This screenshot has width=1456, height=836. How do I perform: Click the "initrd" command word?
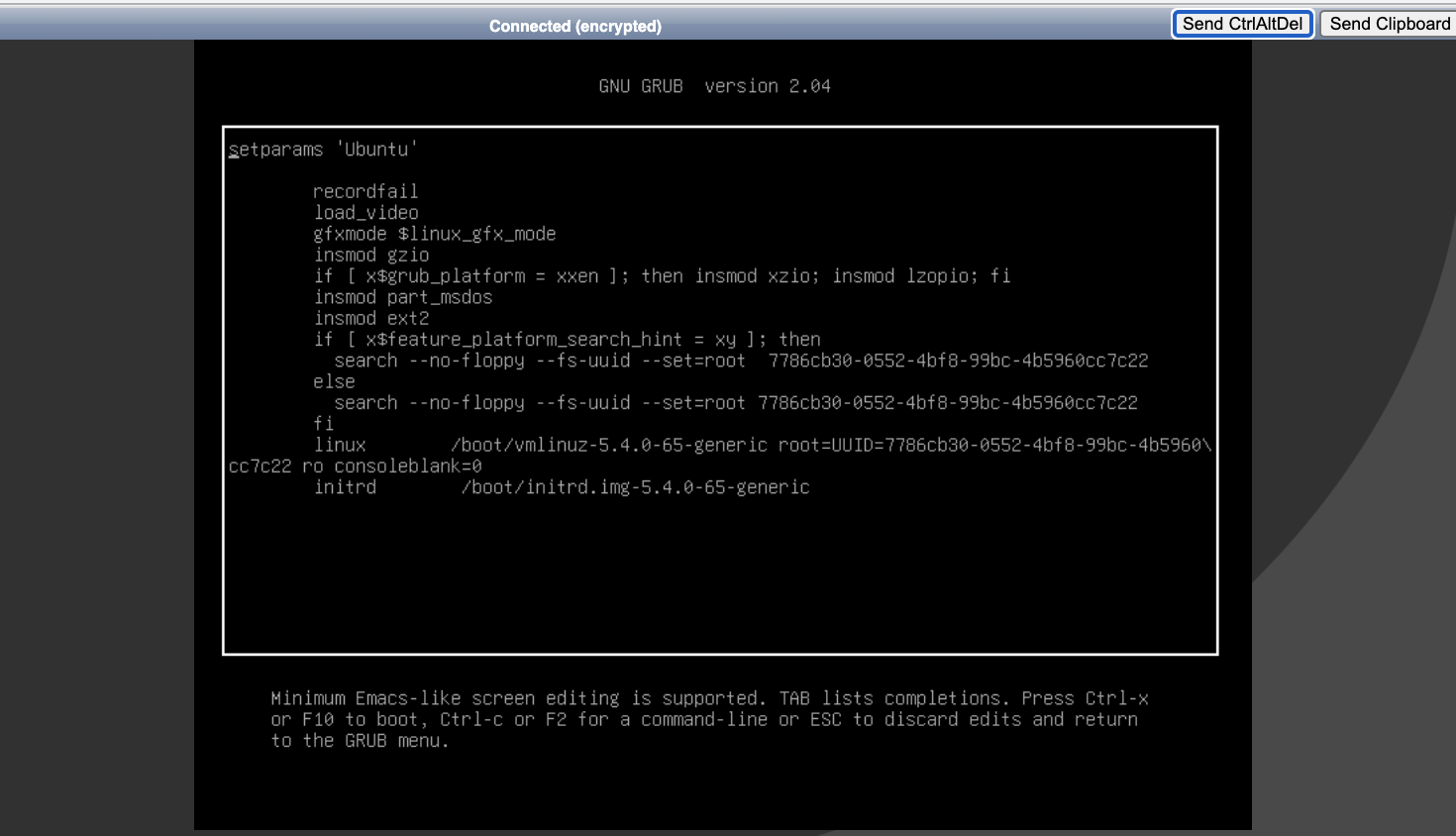pyautogui.click(x=345, y=487)
